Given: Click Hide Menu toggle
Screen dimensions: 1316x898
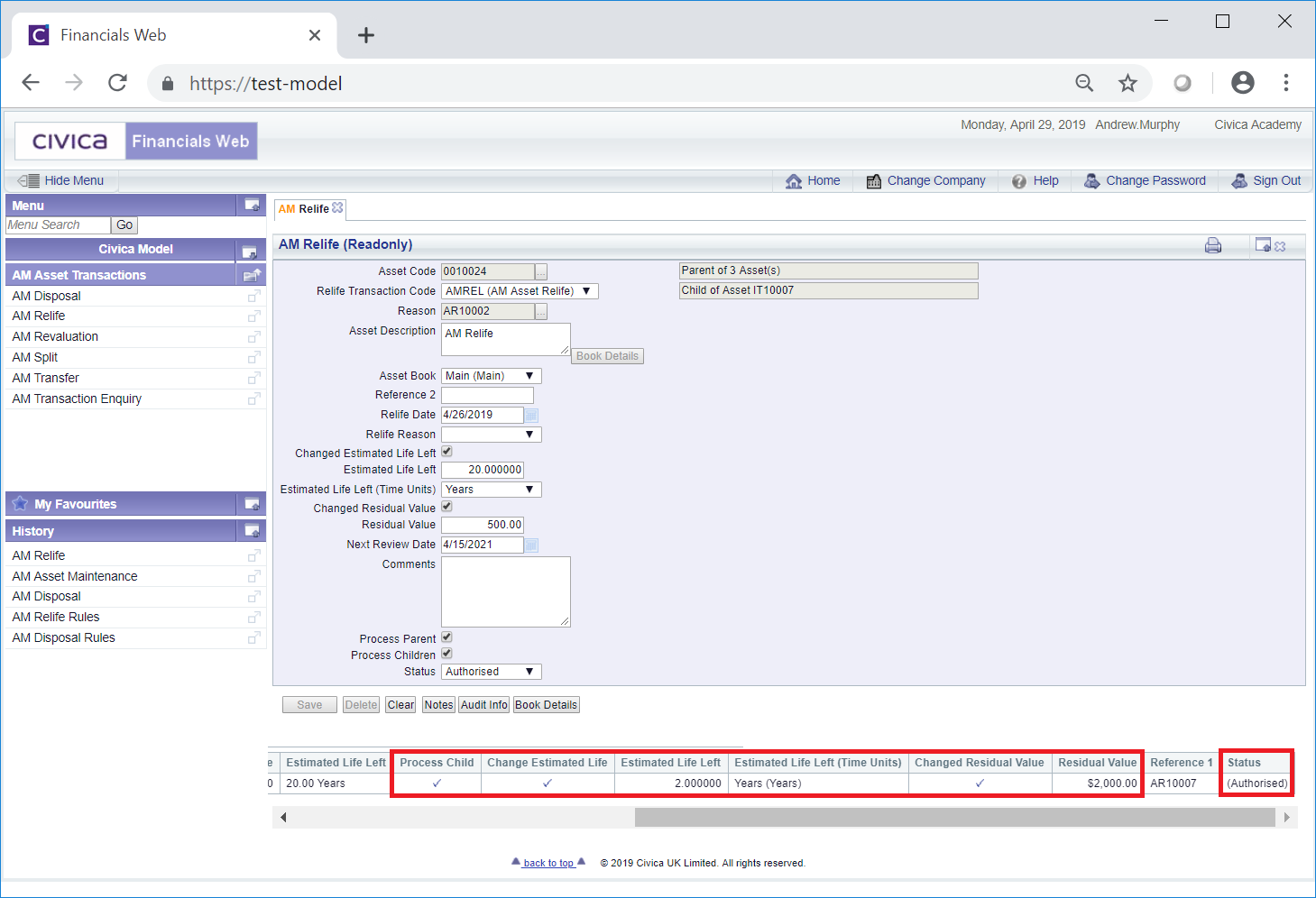Looking at the screenshot, I should [x=60, y=180].
